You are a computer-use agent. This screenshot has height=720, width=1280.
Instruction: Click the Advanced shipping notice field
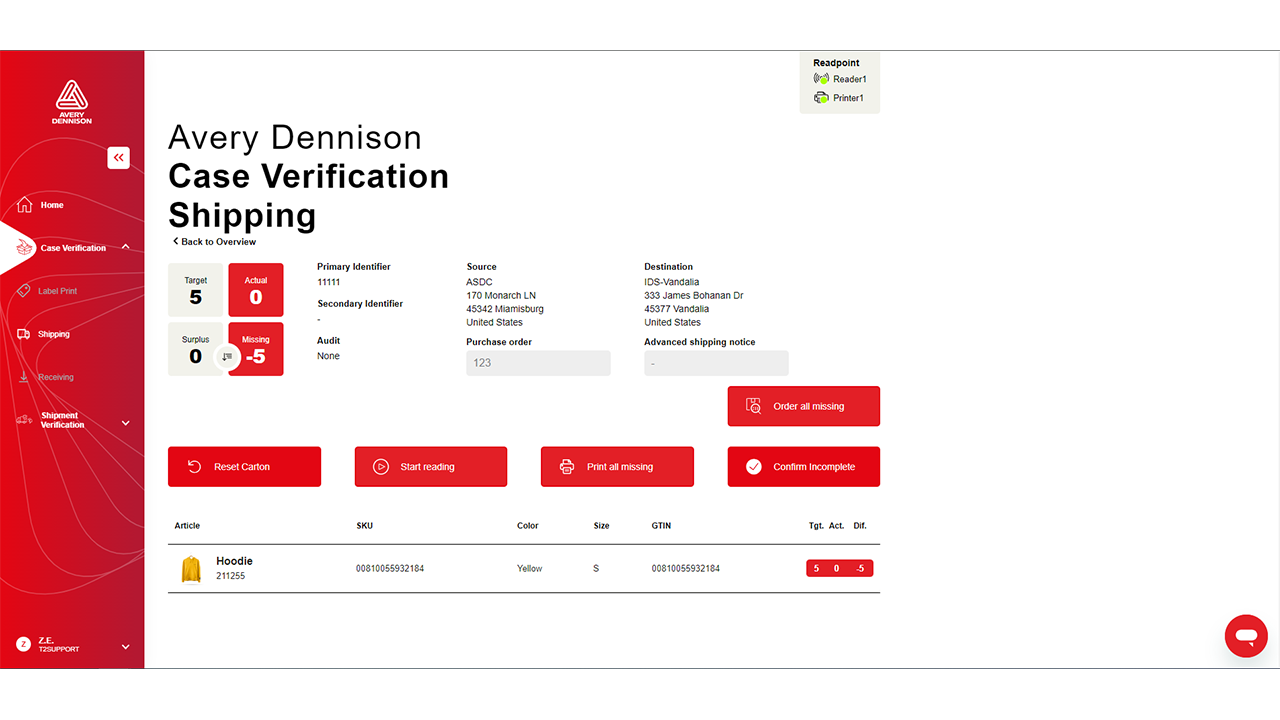[716, 363]
